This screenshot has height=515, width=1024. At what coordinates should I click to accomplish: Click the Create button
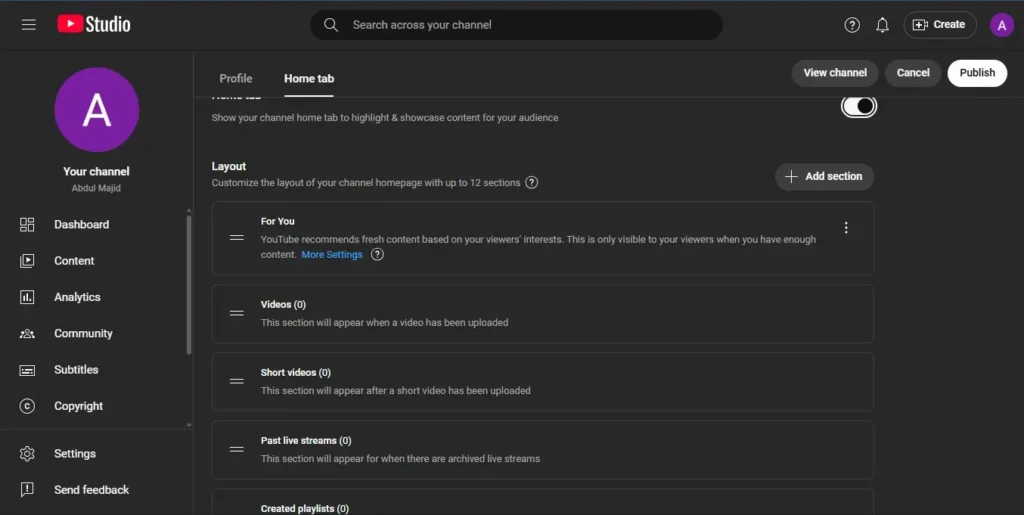pos(940,25)
